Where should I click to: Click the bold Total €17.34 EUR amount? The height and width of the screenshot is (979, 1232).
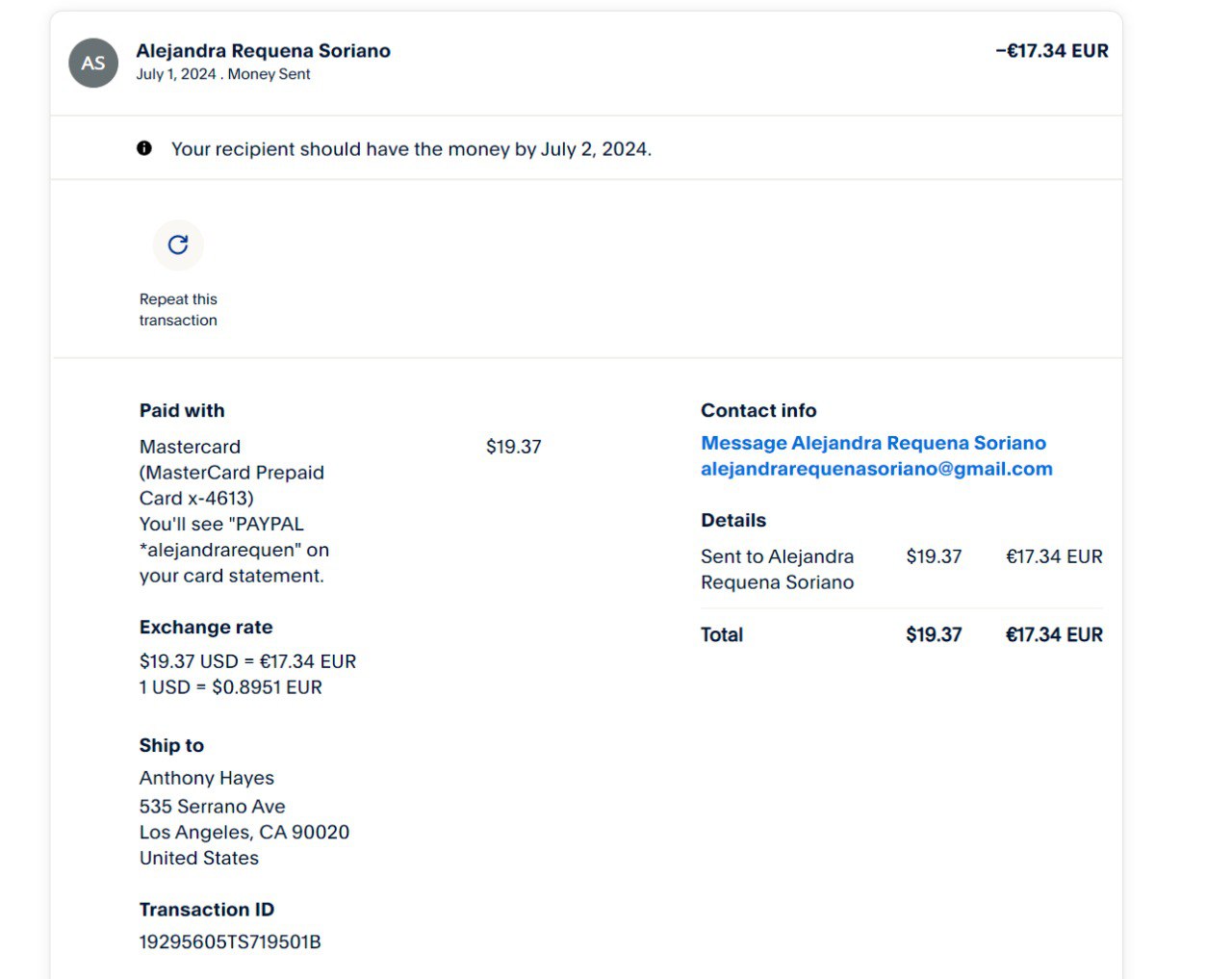pos(1054,634)
